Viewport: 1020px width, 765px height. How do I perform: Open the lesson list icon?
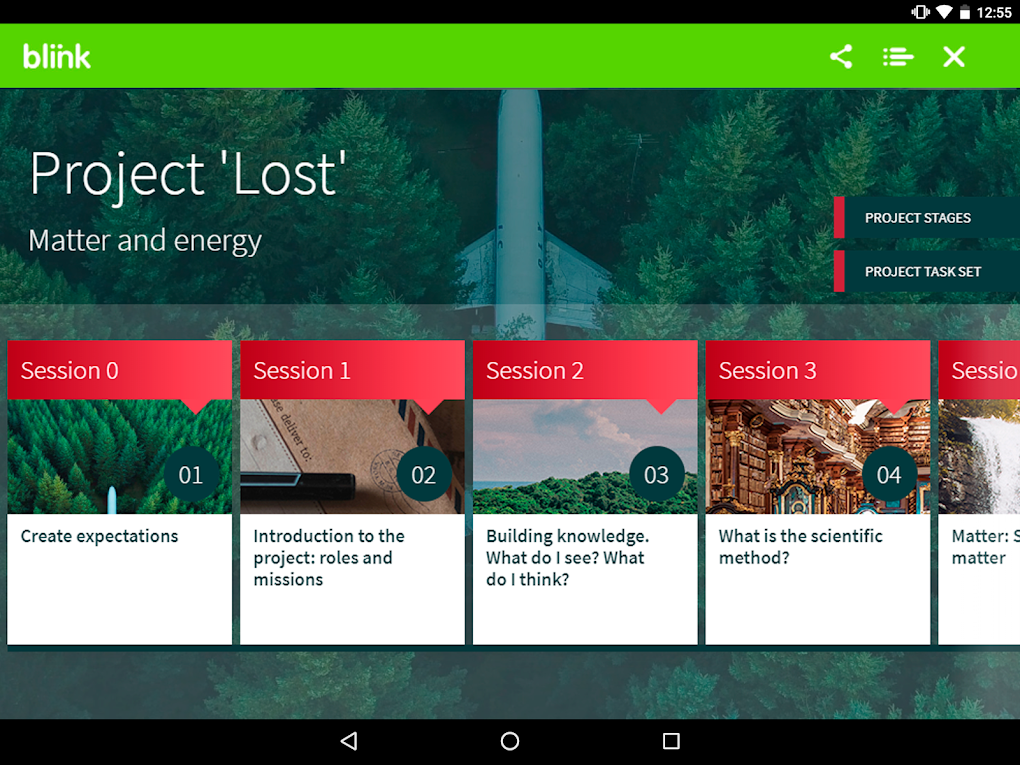click(897, 57)
